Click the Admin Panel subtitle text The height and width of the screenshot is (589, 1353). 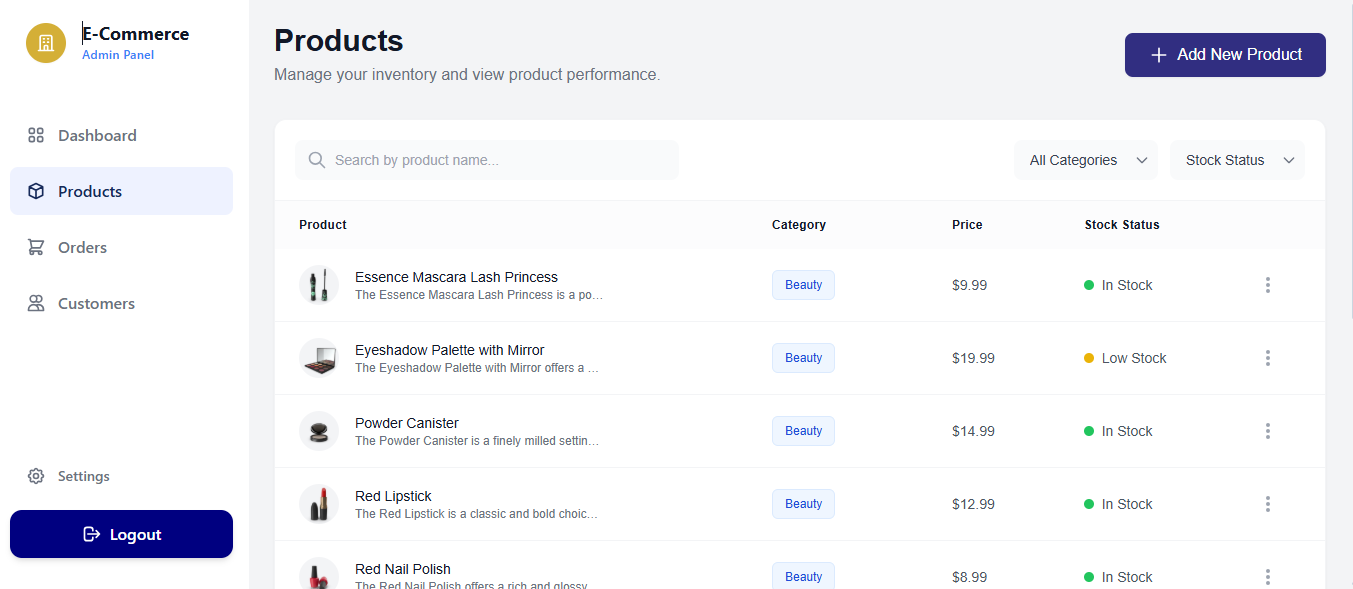(x=118, y=55)
